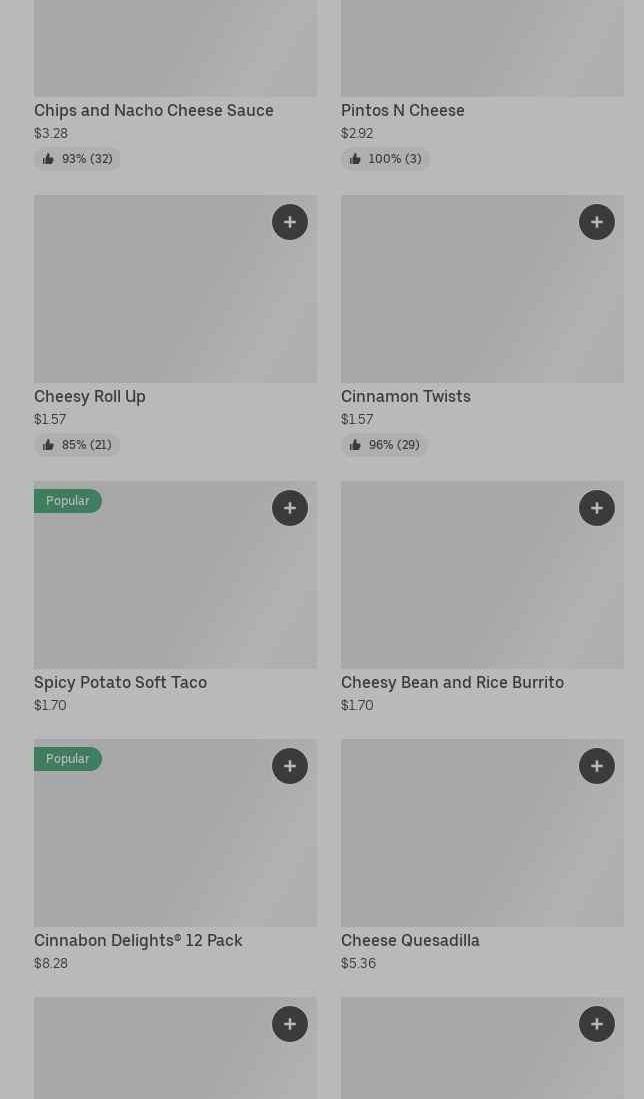Viewport: 644px width, 1099px height.
Task: Click Popular badge on Spicy Potato Taco
Action: (x=68, y=501)
